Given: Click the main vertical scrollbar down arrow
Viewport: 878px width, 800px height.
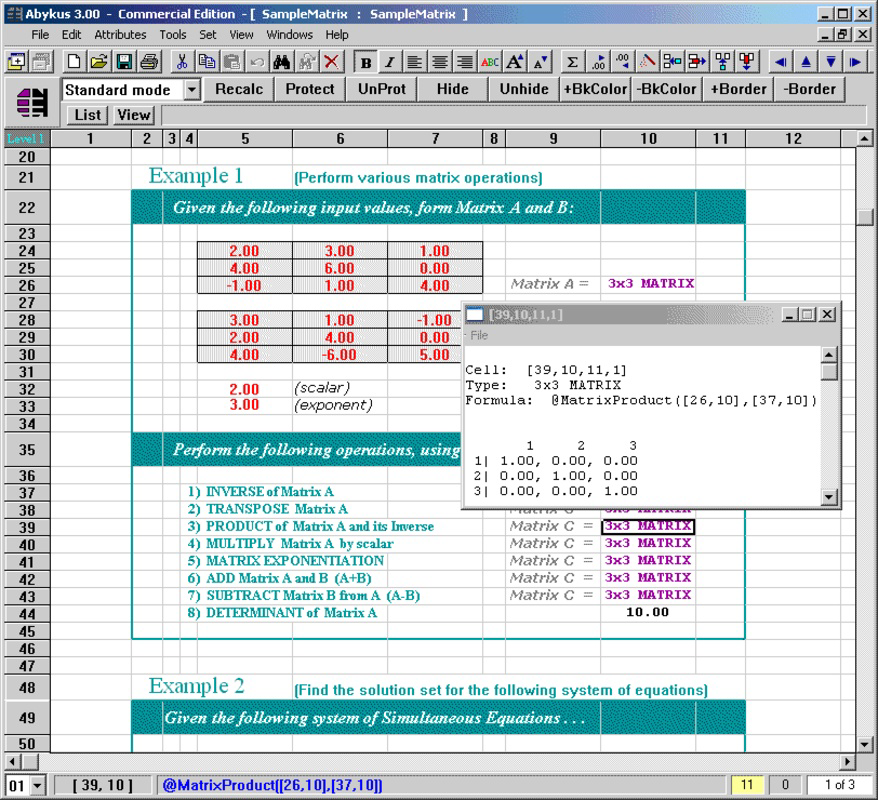Looking at the screenshot, I should click(865, 745).
